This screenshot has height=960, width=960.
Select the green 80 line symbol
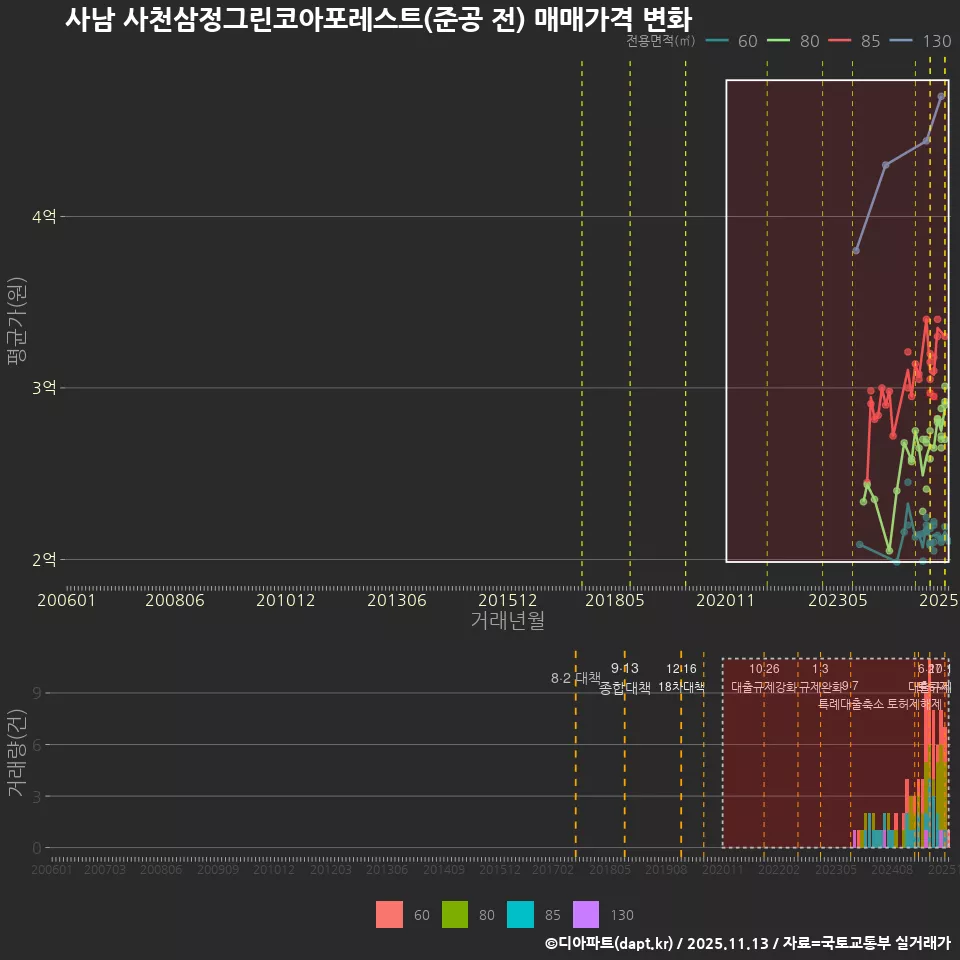[777, 42]
